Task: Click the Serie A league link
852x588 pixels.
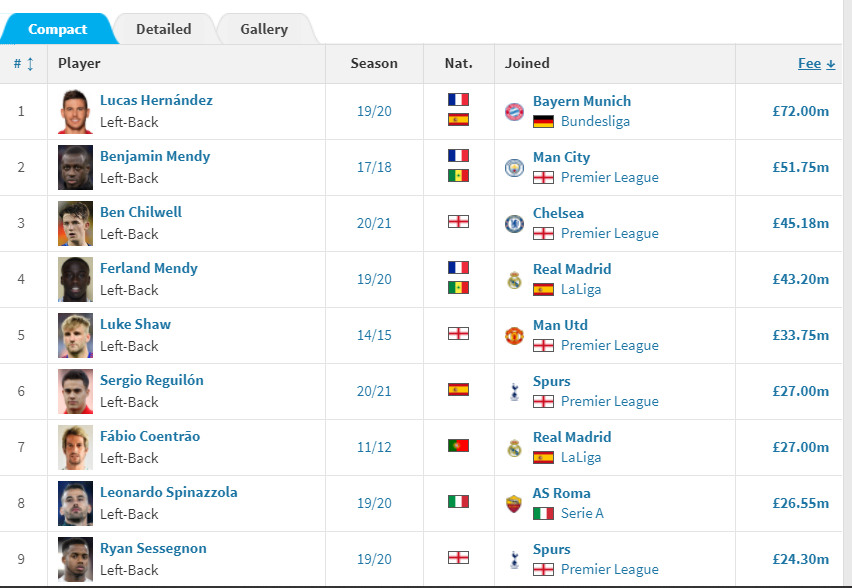Action: click(582, 513)
